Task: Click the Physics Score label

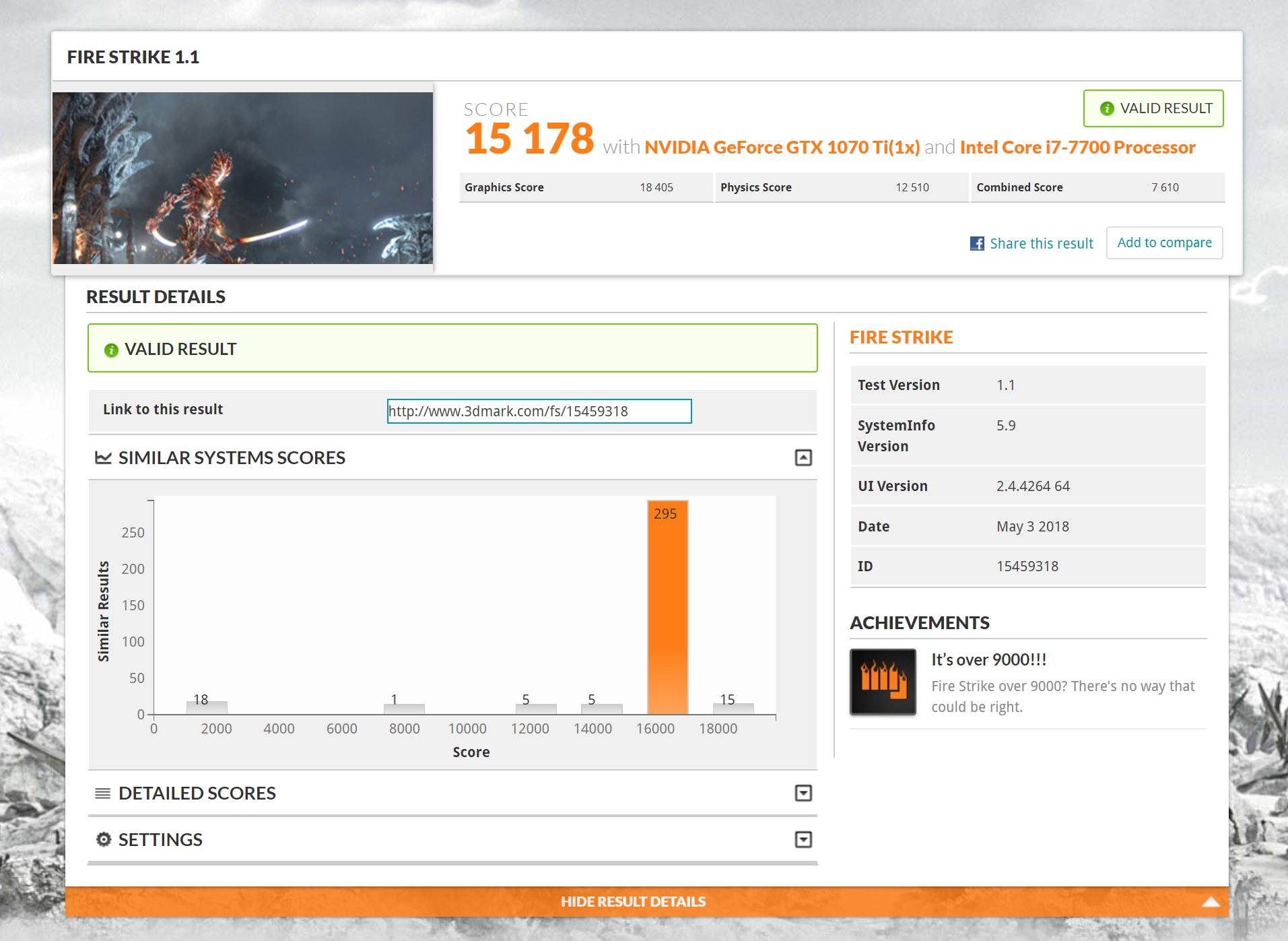Action: tap(756, 187)
